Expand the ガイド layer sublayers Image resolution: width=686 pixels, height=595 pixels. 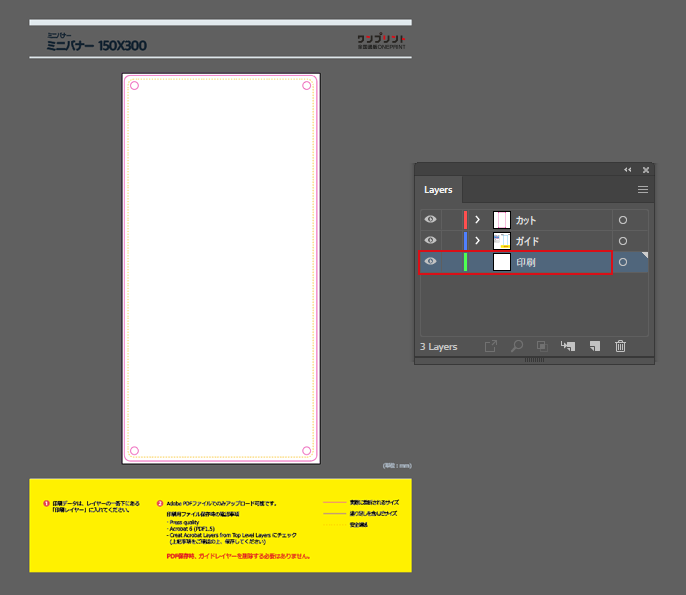478,241
